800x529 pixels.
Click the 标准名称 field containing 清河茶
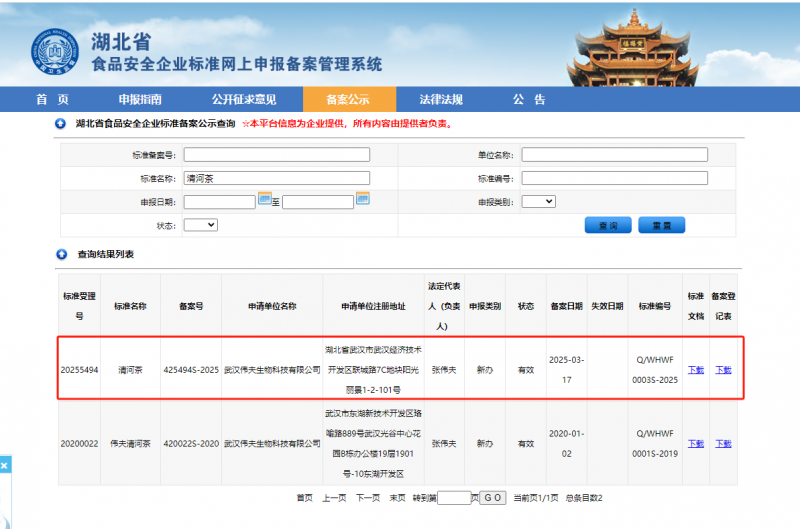(x=276, y=178)
